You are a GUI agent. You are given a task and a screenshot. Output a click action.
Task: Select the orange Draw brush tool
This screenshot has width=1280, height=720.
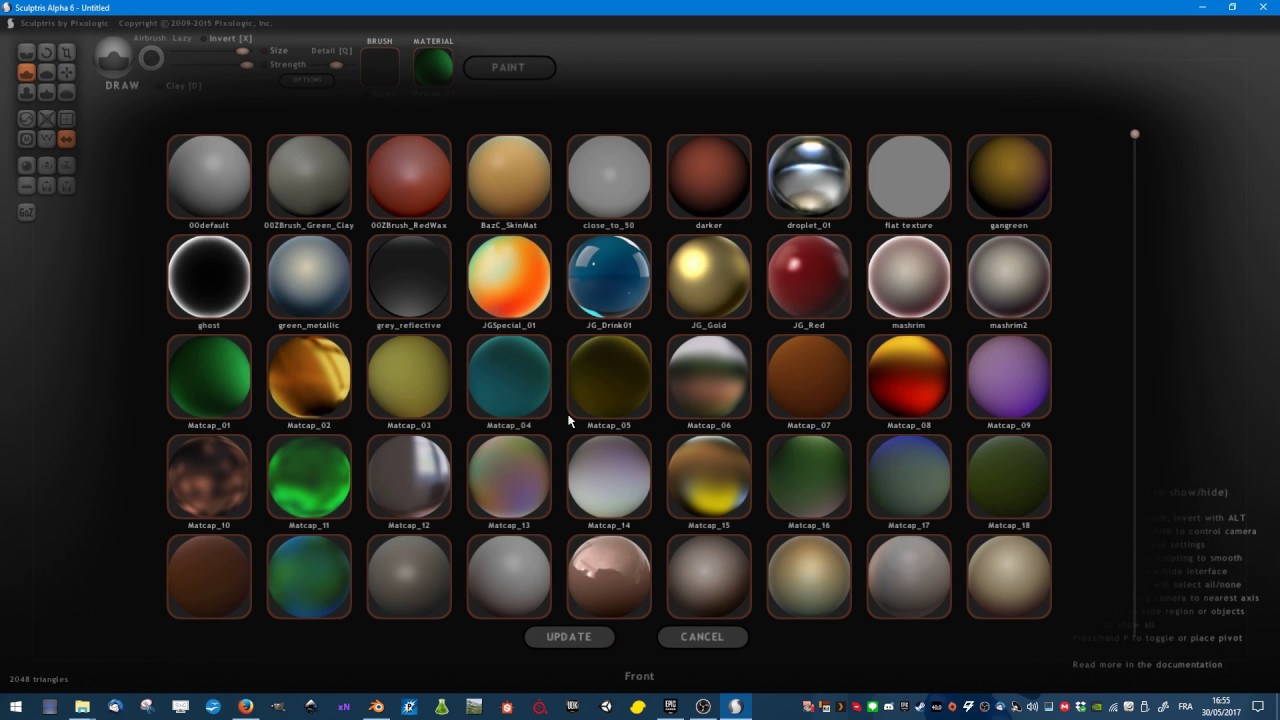click(x=27, y=72)
